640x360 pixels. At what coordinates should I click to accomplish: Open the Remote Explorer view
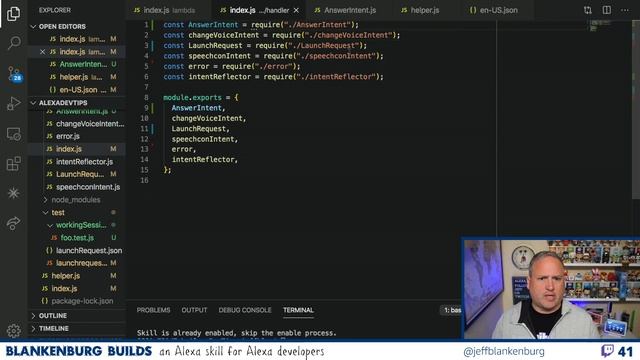[x=13, y=134]
